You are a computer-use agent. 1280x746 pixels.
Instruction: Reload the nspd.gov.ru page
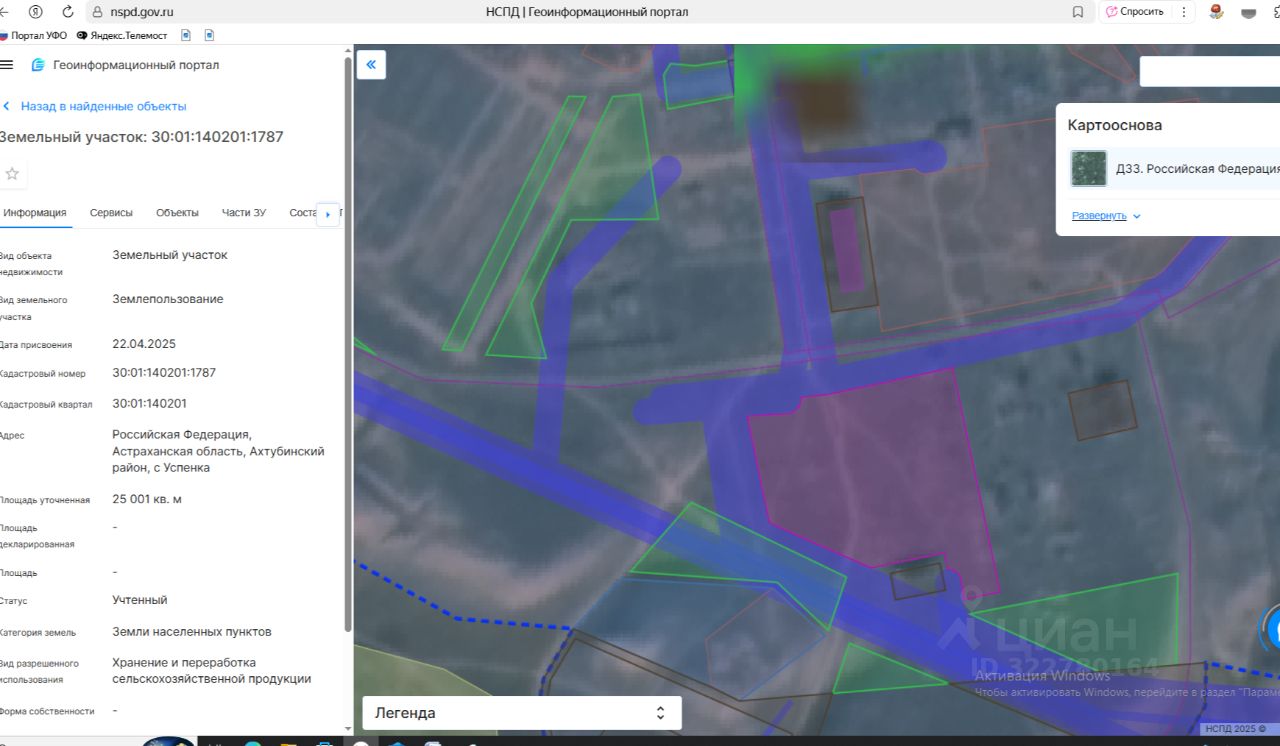tap(68, 12)
